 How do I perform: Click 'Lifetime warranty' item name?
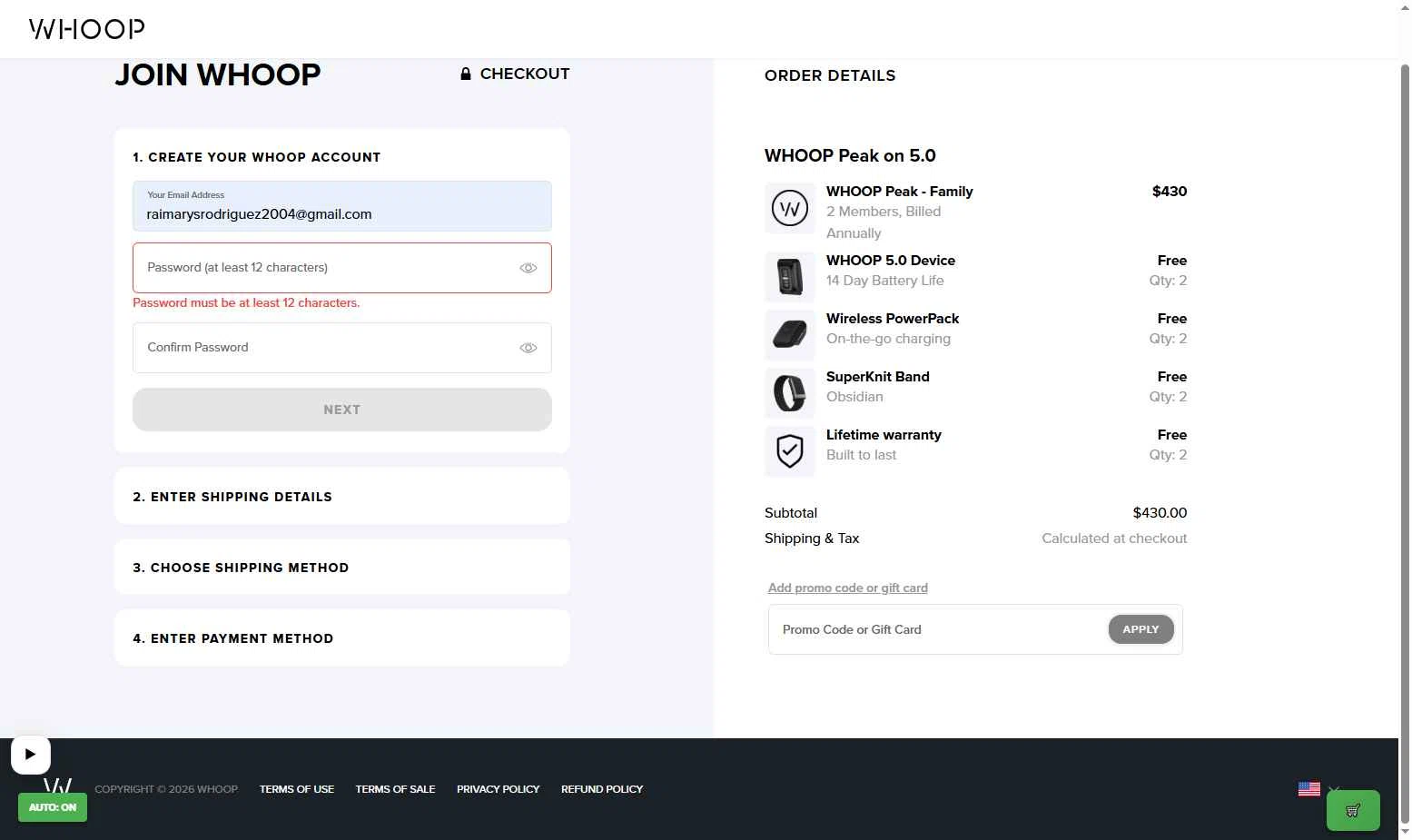[x=884, y=434]
